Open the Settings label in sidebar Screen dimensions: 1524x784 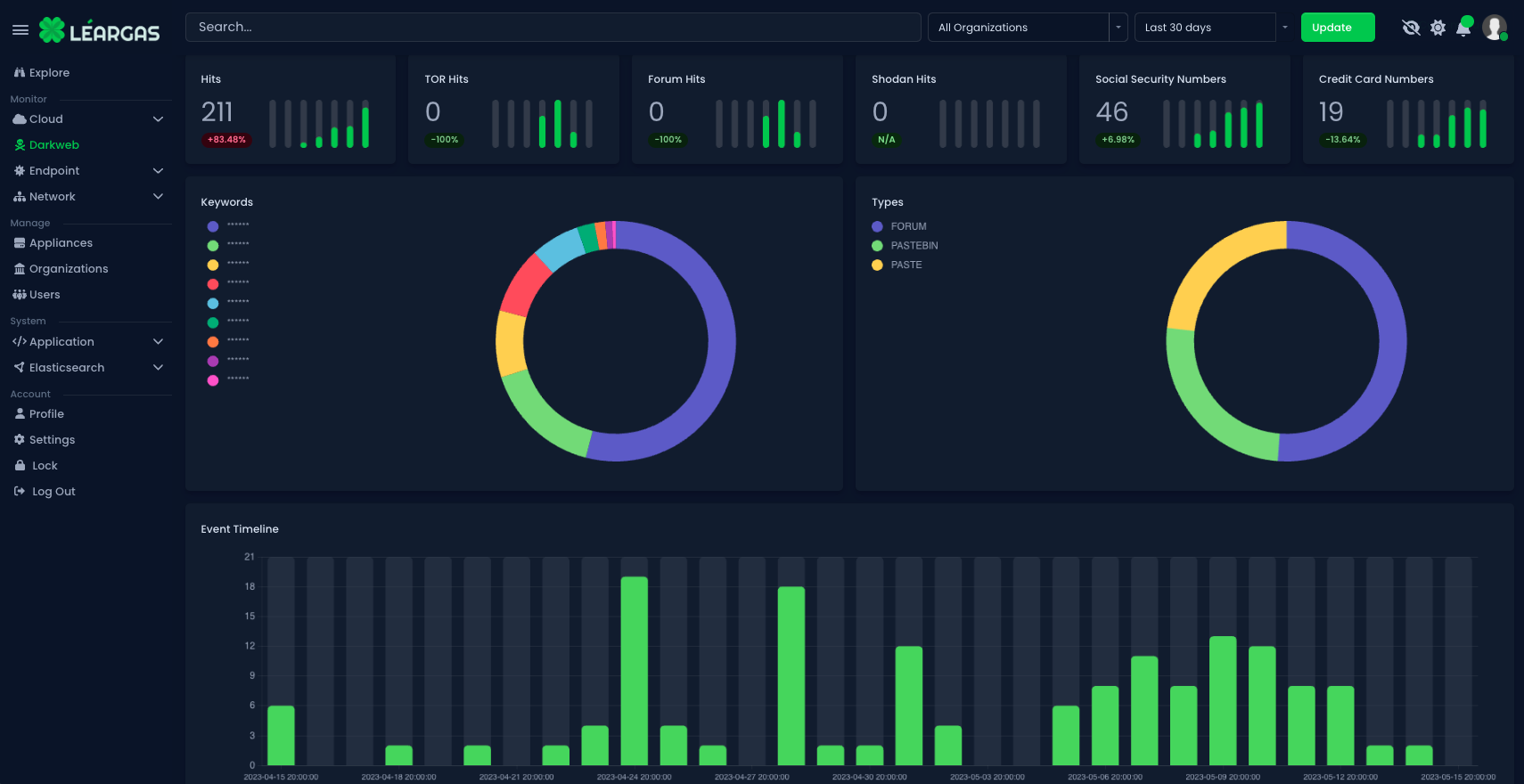coord(52,440)
